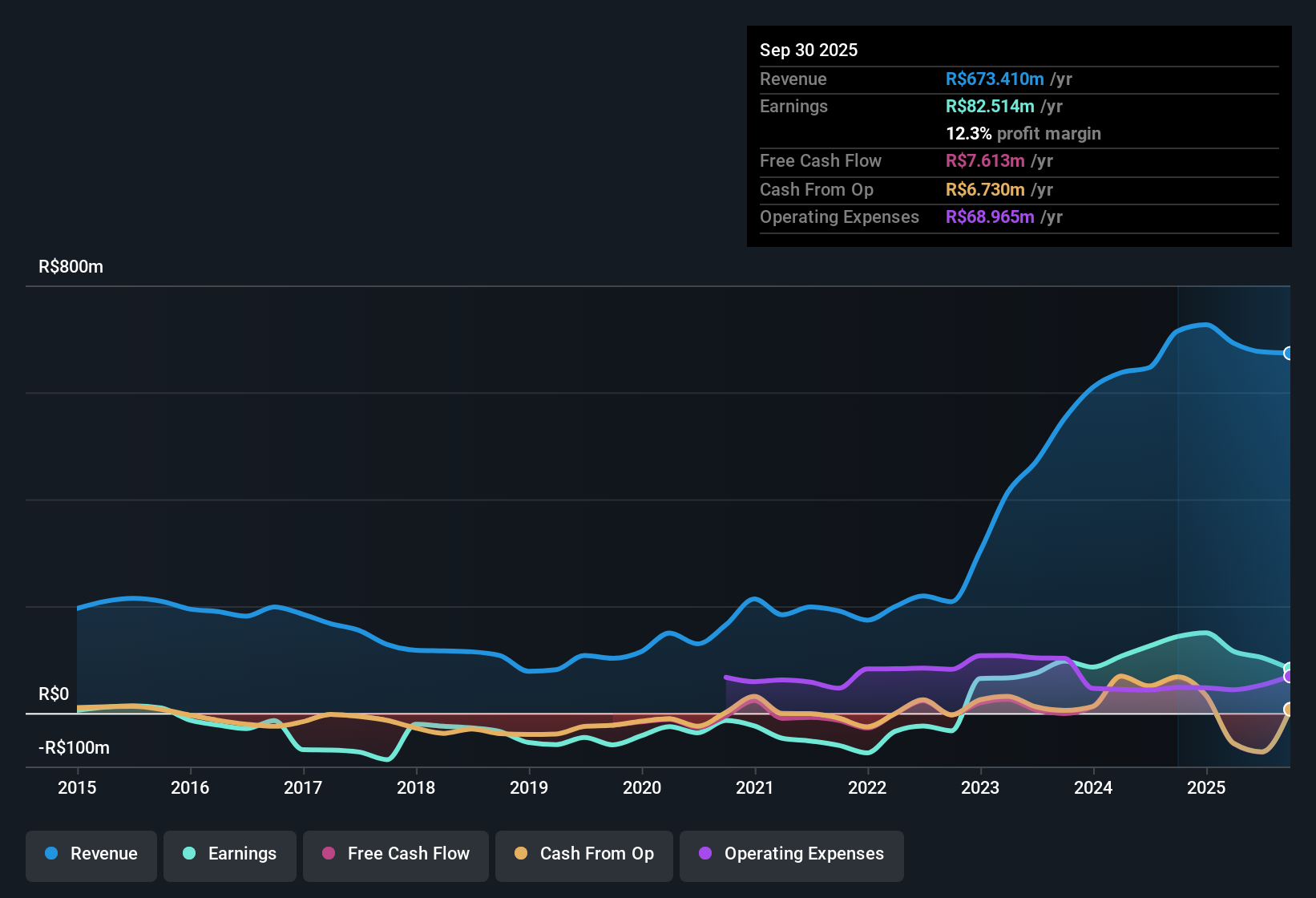Click the blue Revenue legend dot icon
The image size is (1316, 898).
pos(52,854)
